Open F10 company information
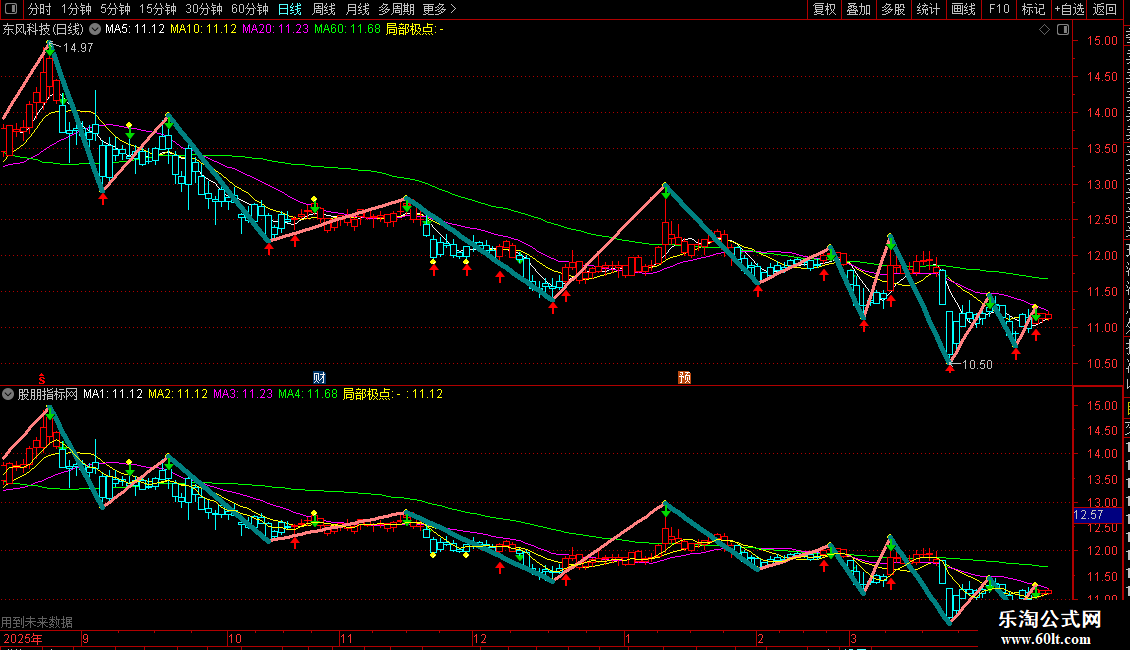This screenshot has width=1130, height=650. pos(998,9)
